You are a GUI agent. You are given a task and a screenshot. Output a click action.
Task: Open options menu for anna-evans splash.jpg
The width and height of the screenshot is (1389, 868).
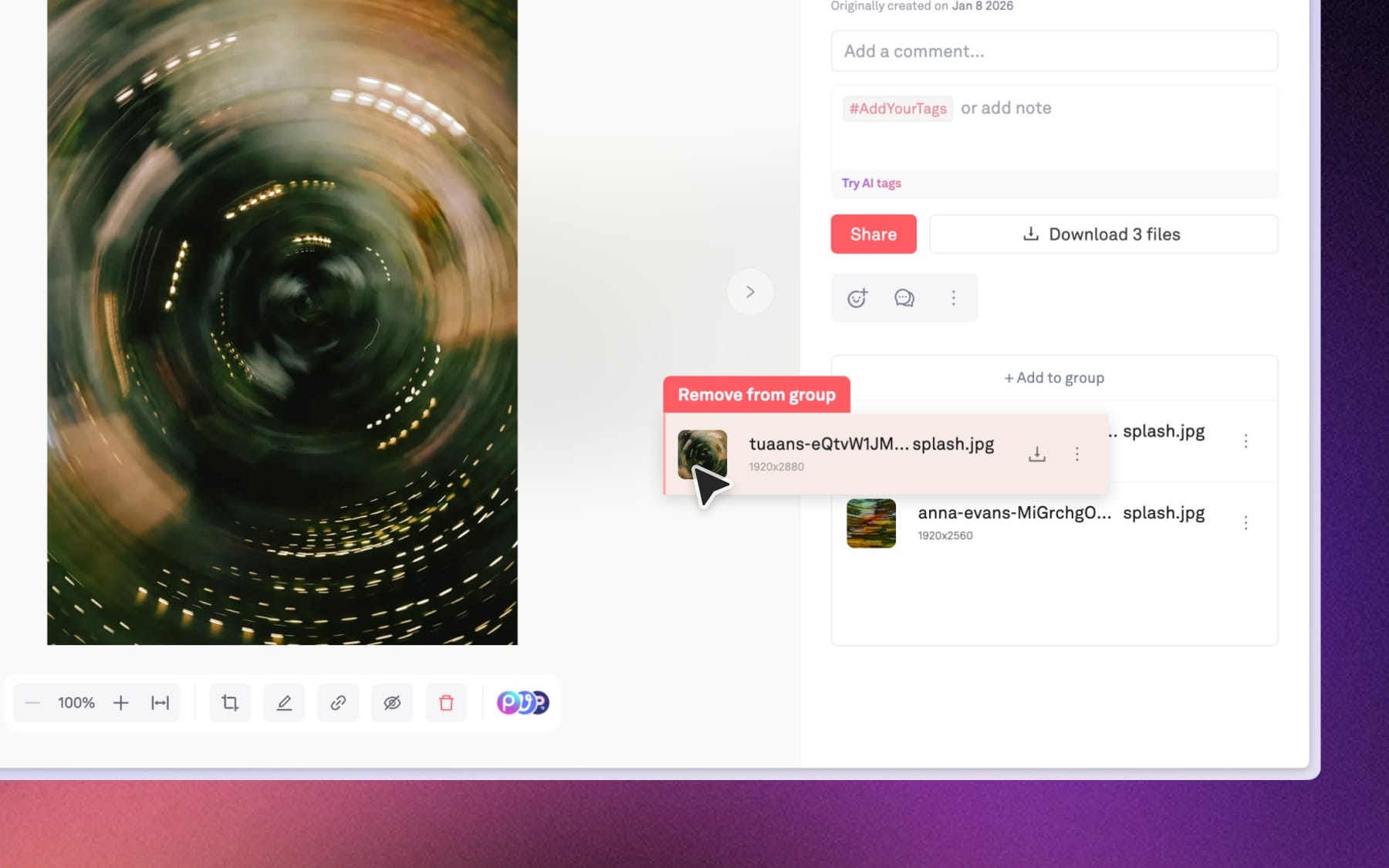pos(1245,523)
